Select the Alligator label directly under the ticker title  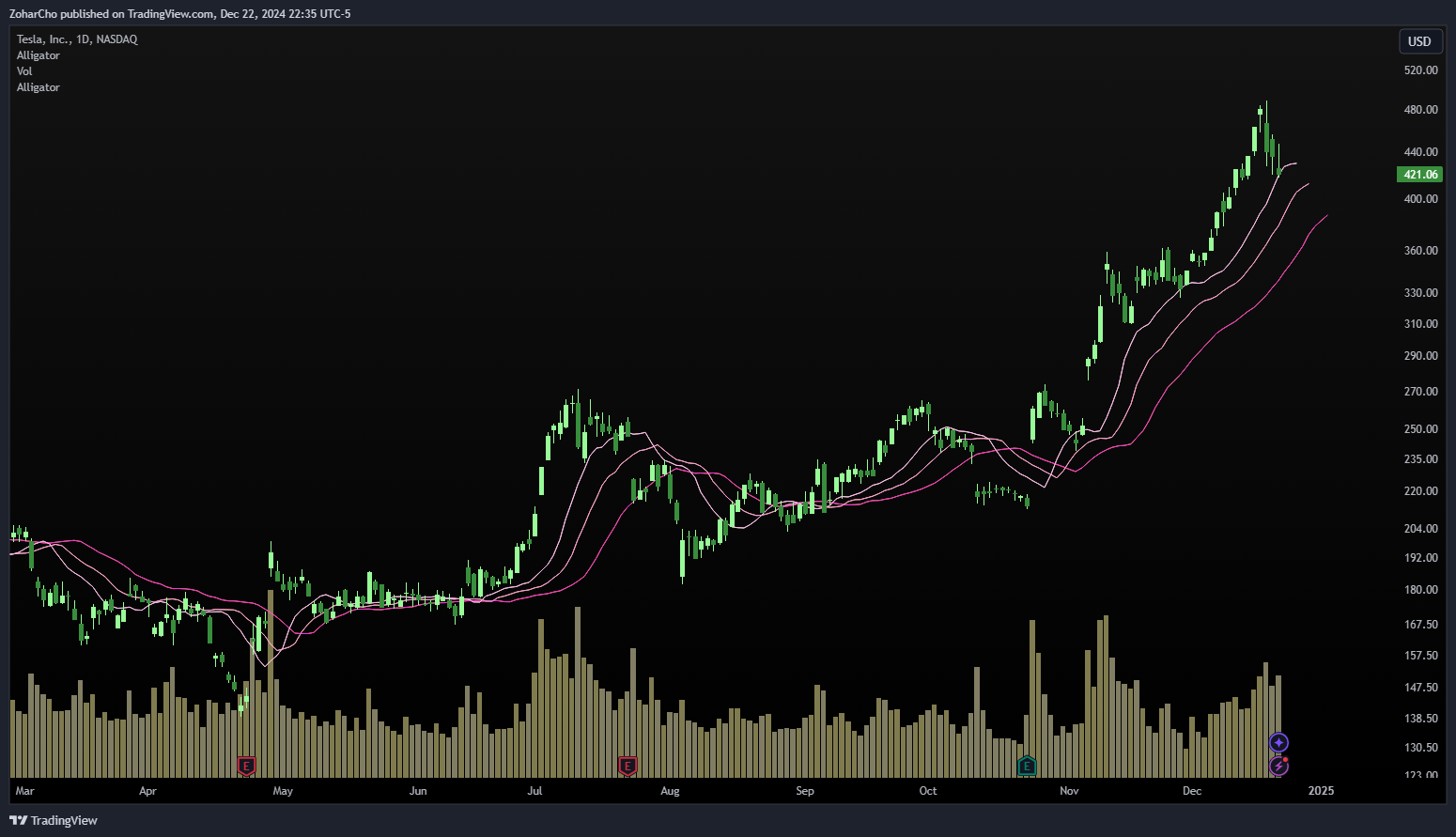39,55
